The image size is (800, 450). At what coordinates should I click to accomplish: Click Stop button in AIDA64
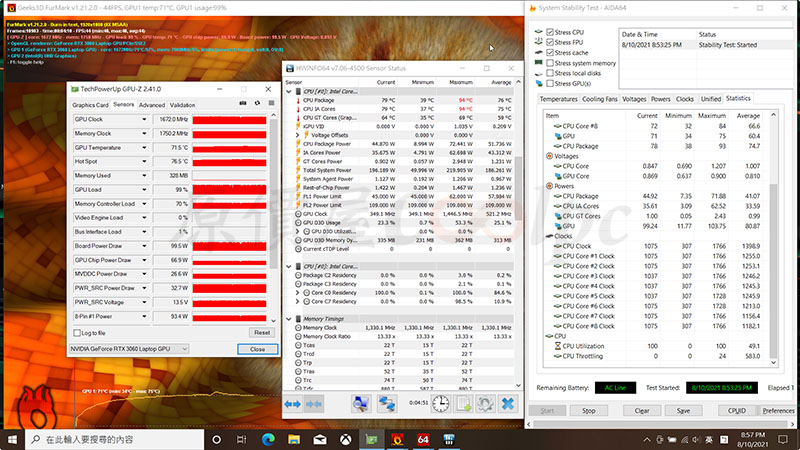pyautogui.click(x=589, y=411)
